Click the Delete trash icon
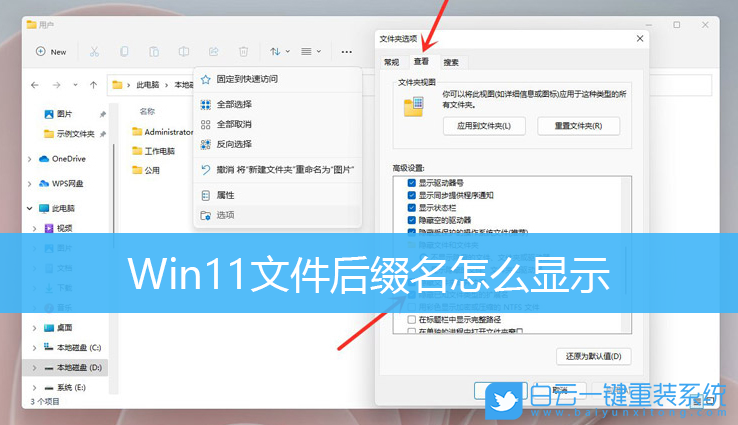The width and height of the screenshot is (738, 425). pyautogui.click(x=243, y=52)
